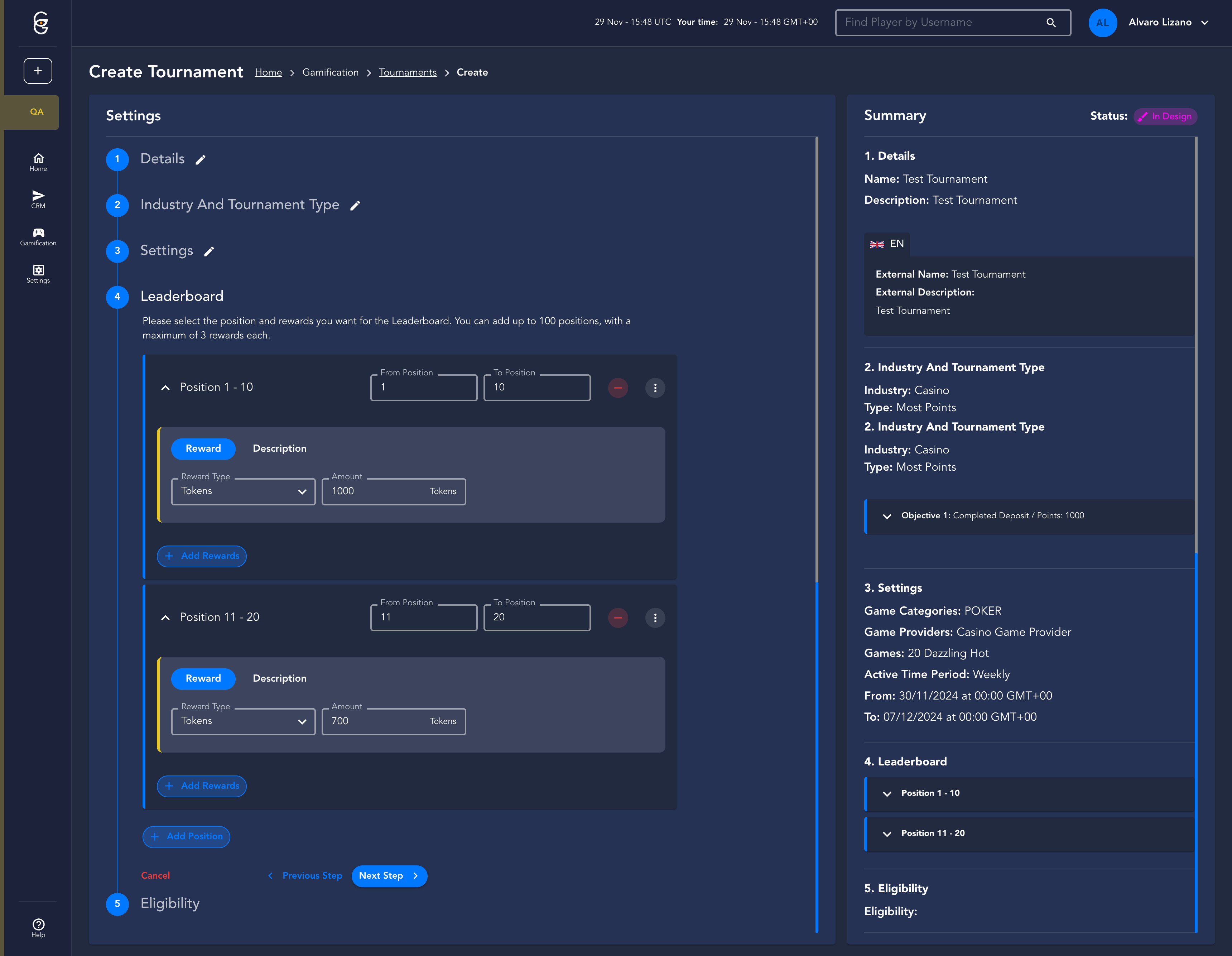Expand Position 1 - 10 in Summary leaderboard
This screenshot has height=956, width=1232.
click(x=887, y=794)
